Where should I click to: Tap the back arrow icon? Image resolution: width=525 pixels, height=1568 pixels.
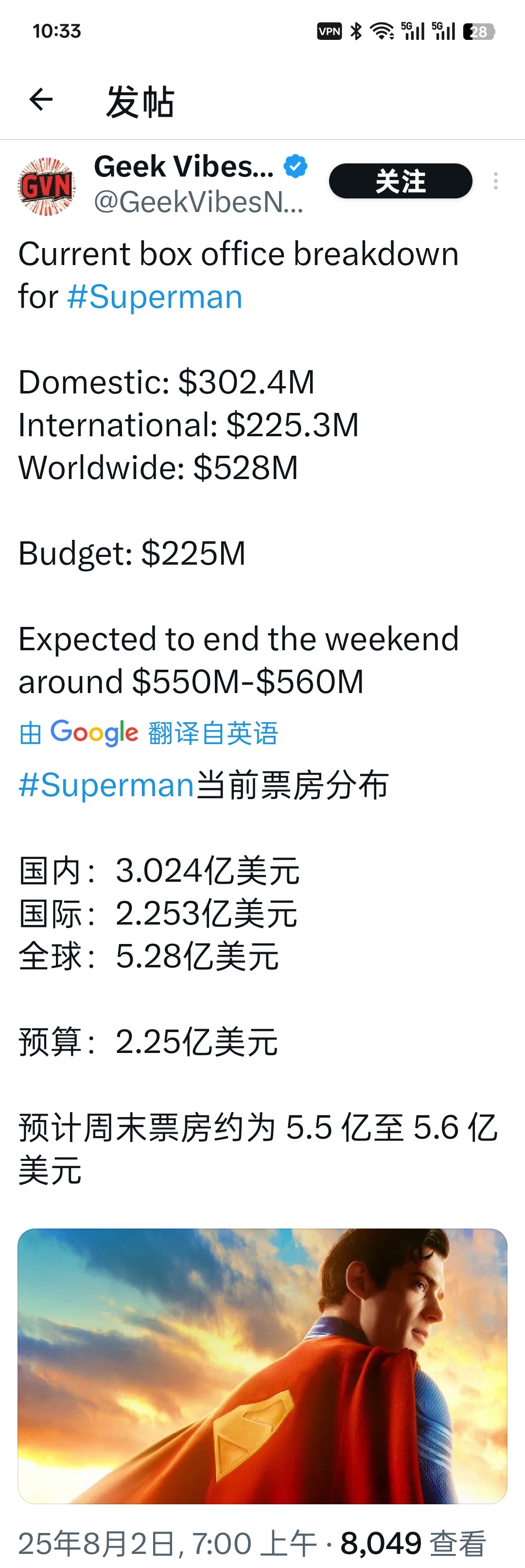tap(41, 99)
